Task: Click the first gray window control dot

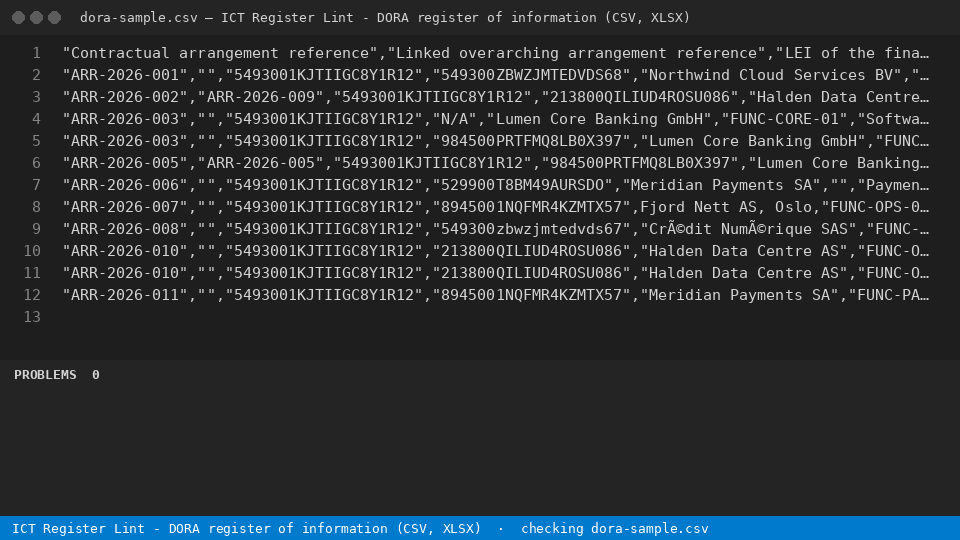Action: [x=18, y=18]
